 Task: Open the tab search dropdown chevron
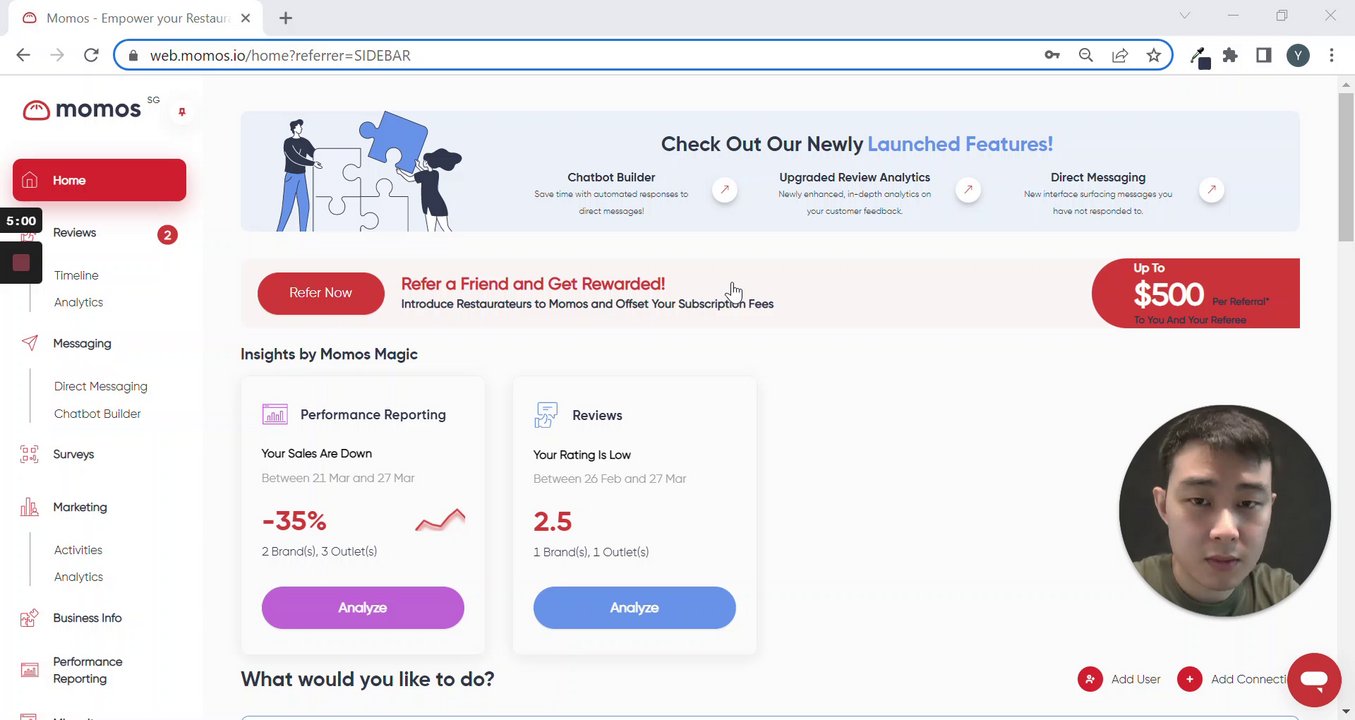[x=1185, y=16]
